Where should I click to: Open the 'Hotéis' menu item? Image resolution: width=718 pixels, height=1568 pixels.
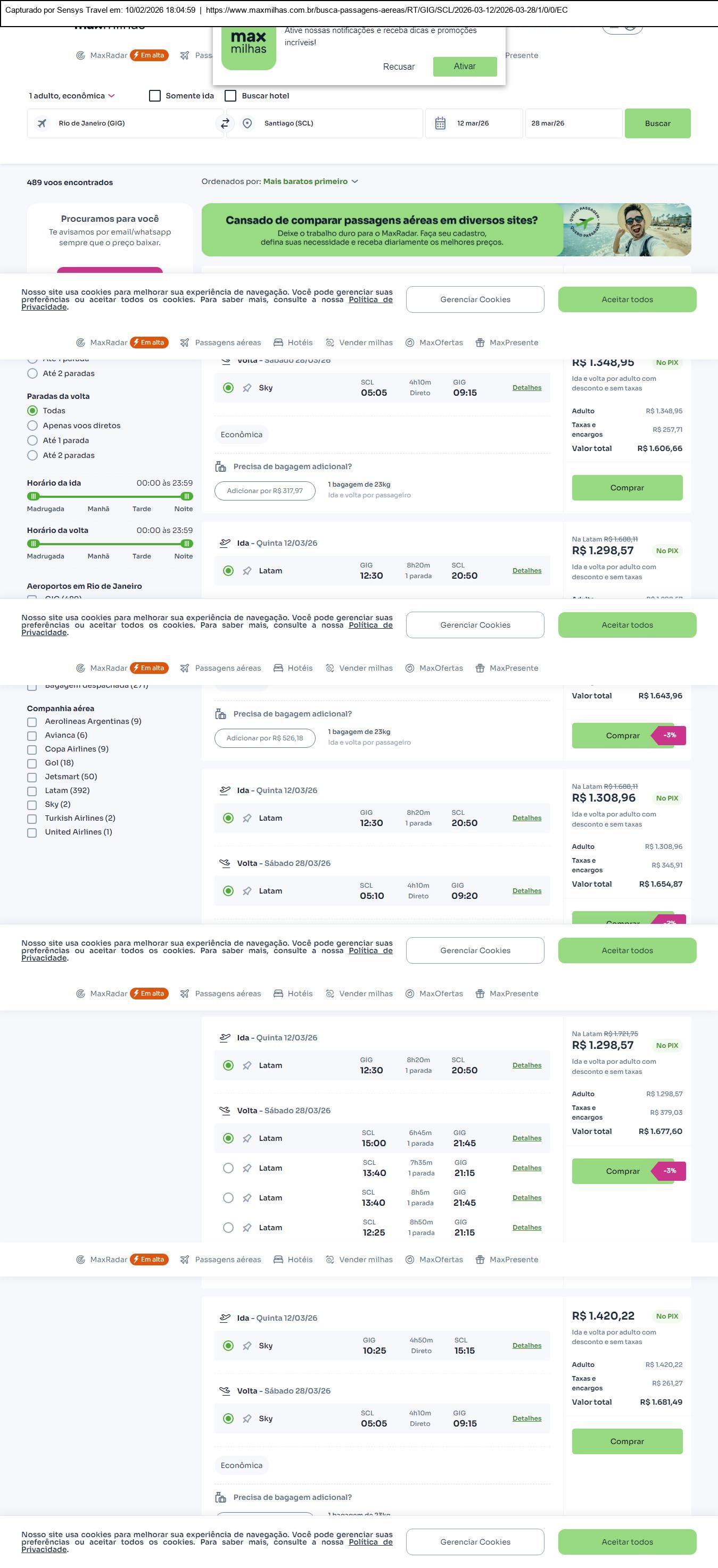[293, 343]
